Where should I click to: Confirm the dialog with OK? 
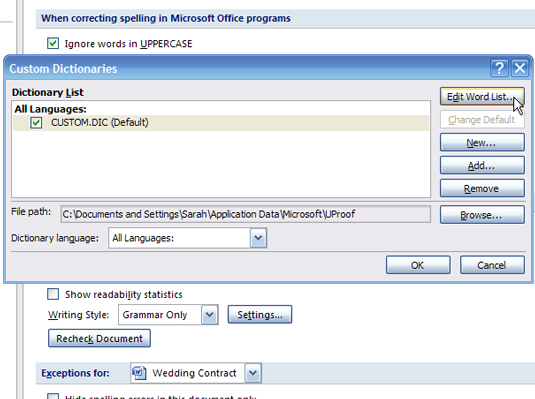pyautogui.click(x=418, y=265)
